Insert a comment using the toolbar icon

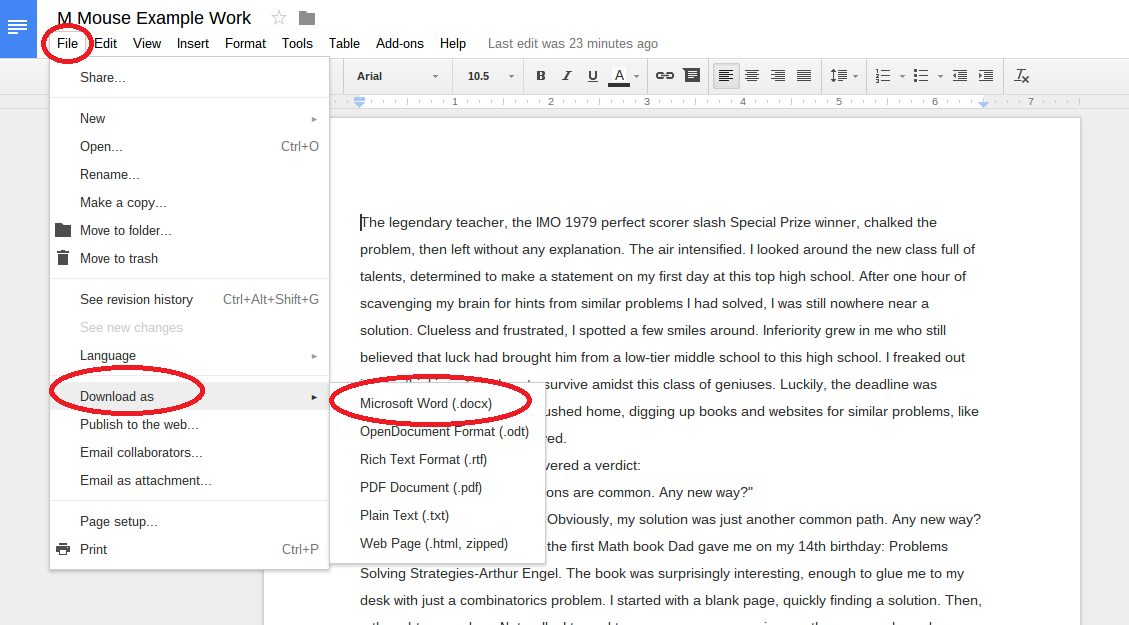pos(691,76)
